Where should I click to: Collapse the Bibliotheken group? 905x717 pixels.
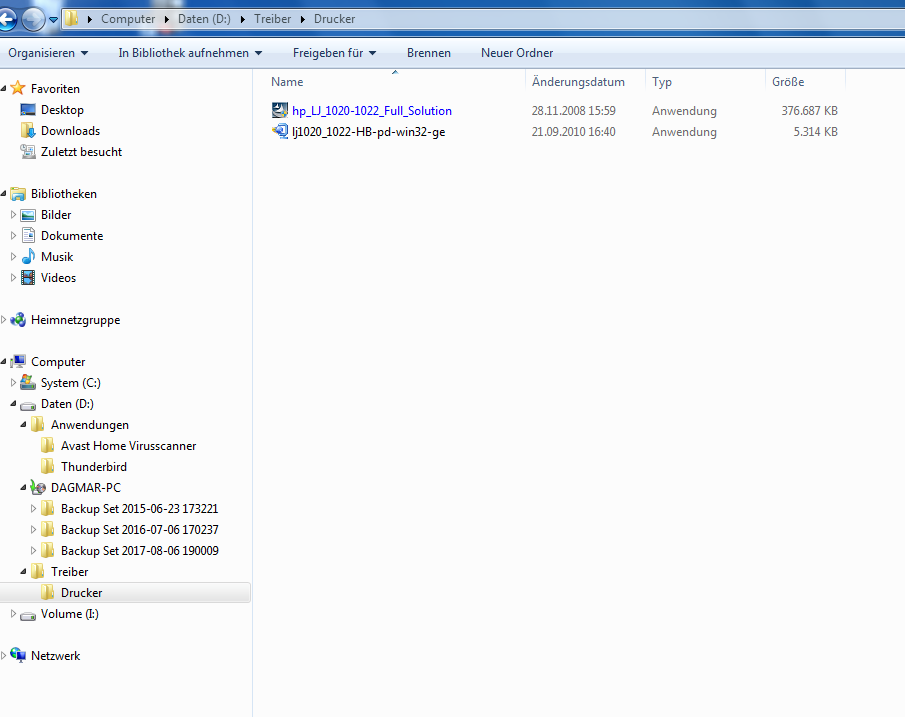pyautogui.click(x=3, y=193)
